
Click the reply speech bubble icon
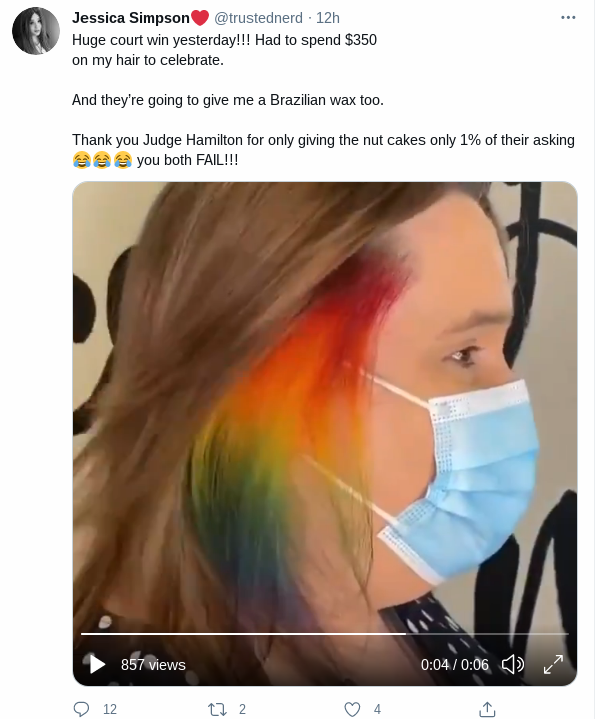click(x=81, y=709)
